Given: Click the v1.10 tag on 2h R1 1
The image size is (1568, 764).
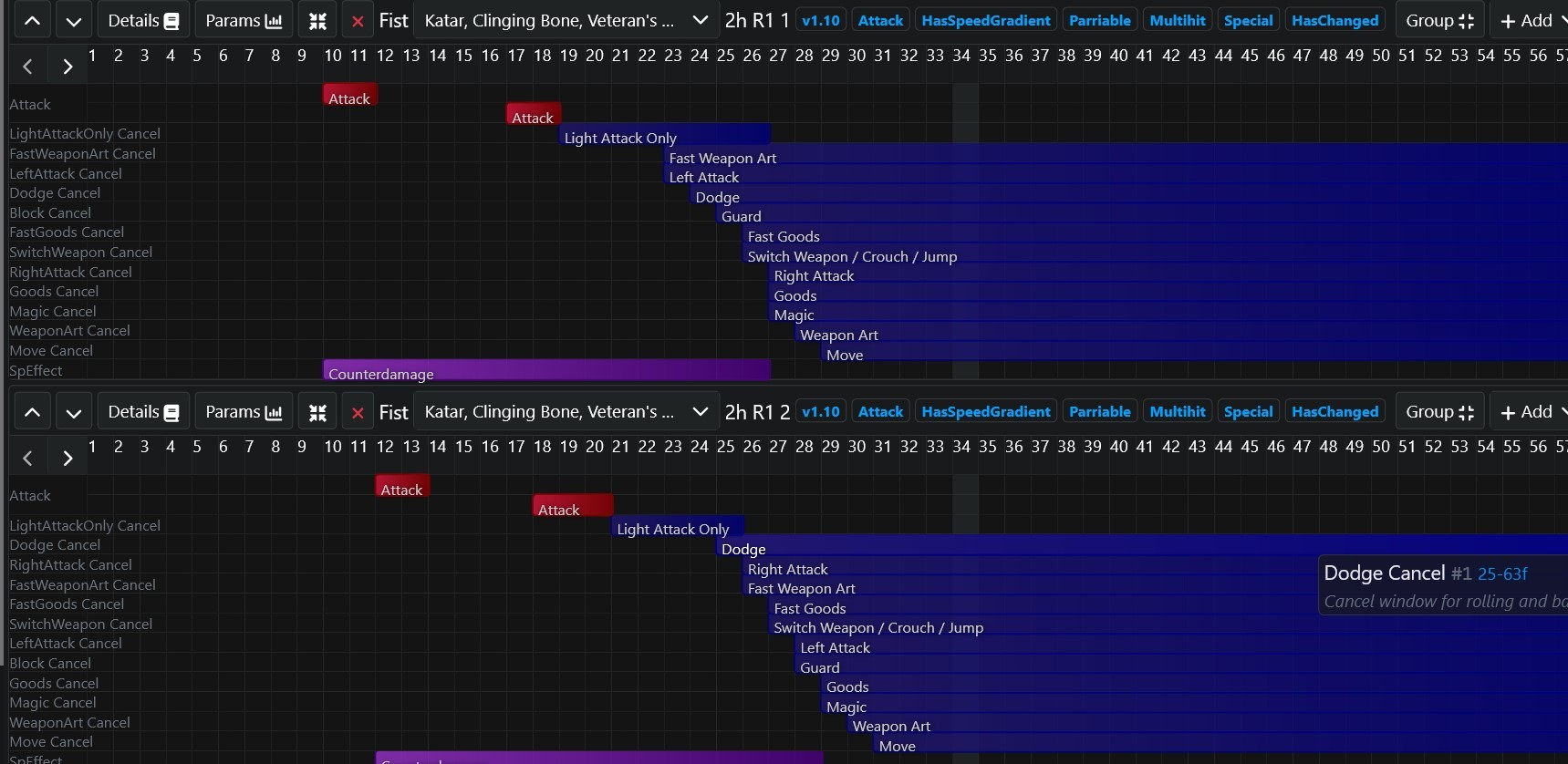Looking at the screenshot, I should 821,20.
